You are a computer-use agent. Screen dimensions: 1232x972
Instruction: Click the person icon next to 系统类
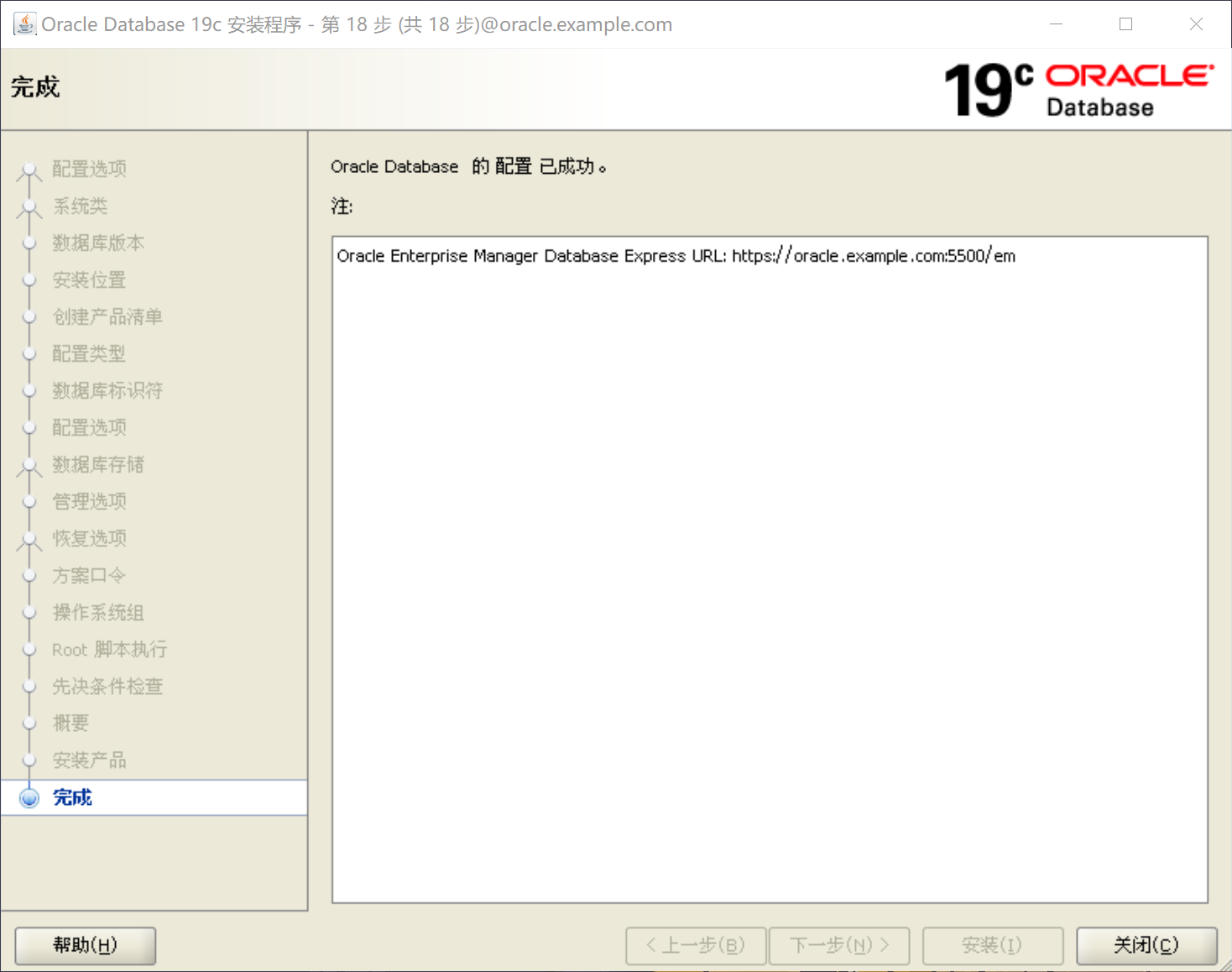(x=29, y=206)
